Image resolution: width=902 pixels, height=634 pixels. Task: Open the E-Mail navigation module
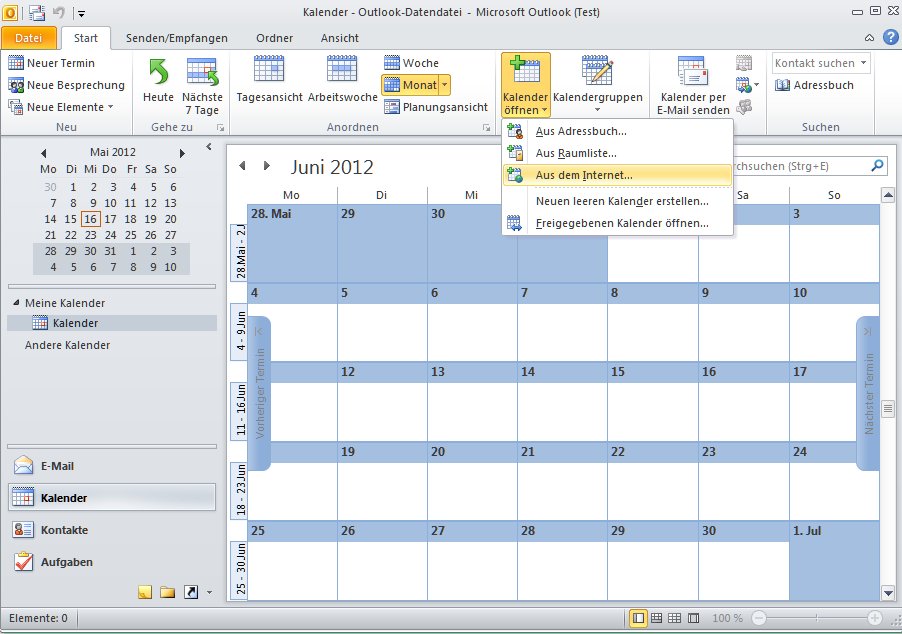(57, 466)
